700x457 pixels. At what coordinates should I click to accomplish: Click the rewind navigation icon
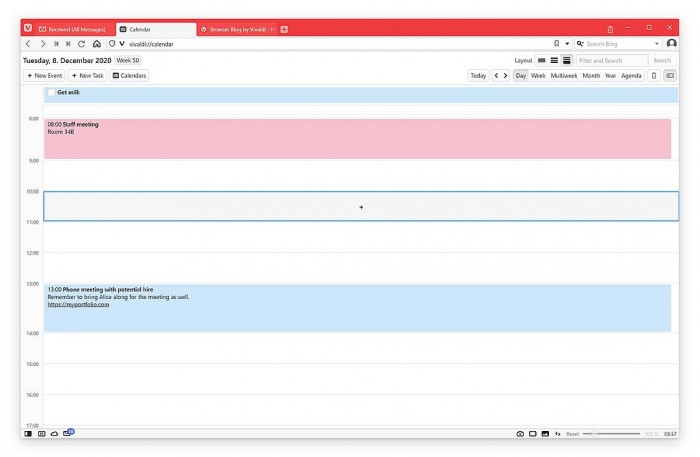tap(56, 44)
